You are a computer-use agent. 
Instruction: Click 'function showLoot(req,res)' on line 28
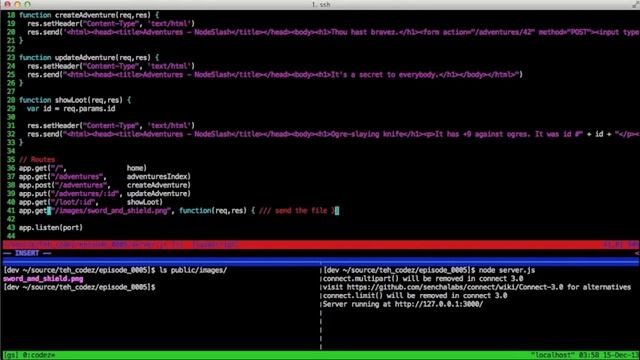pyautogui.click(x=71, y=100)
